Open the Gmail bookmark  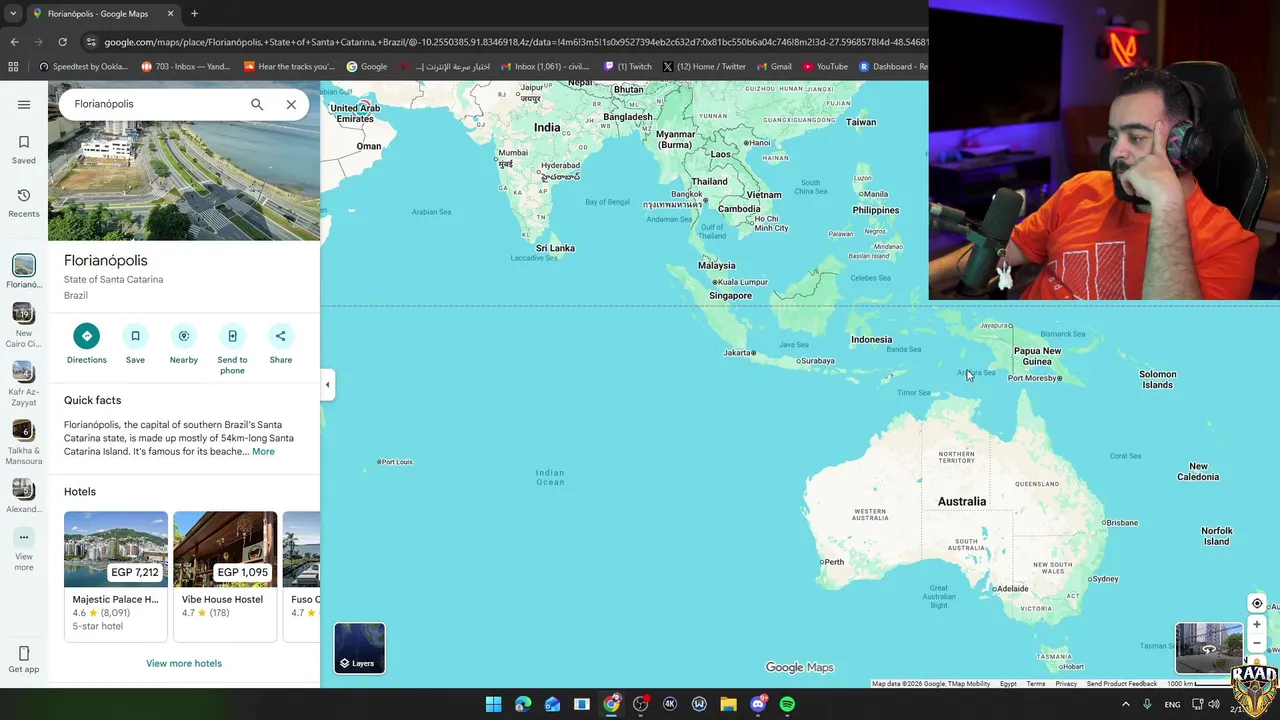pyautogui.click(x=774, y=67)
